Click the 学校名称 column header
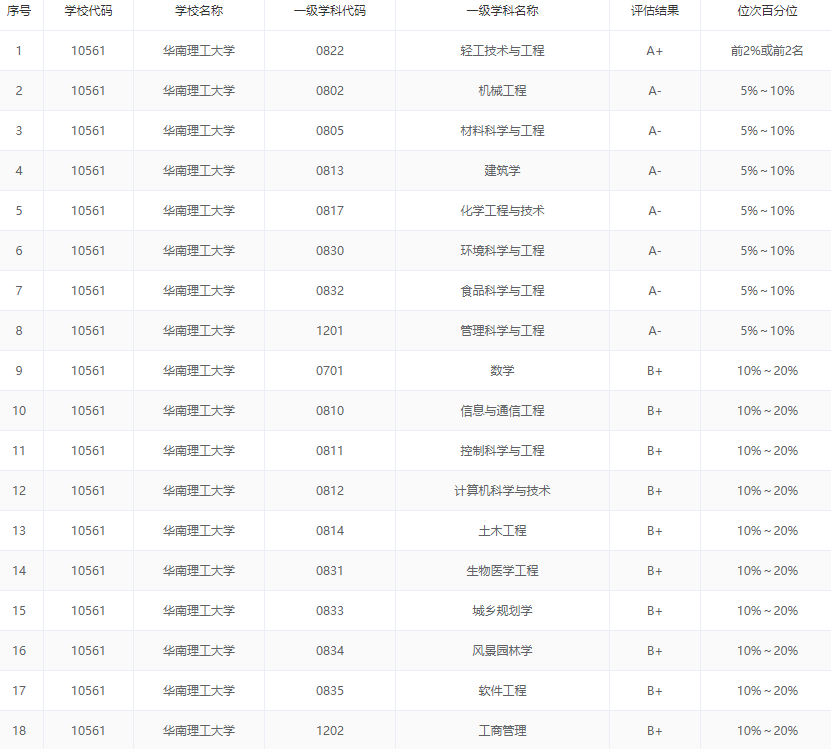Image resolution: width=831 pixels, height=749 pixels. (199, 11)
